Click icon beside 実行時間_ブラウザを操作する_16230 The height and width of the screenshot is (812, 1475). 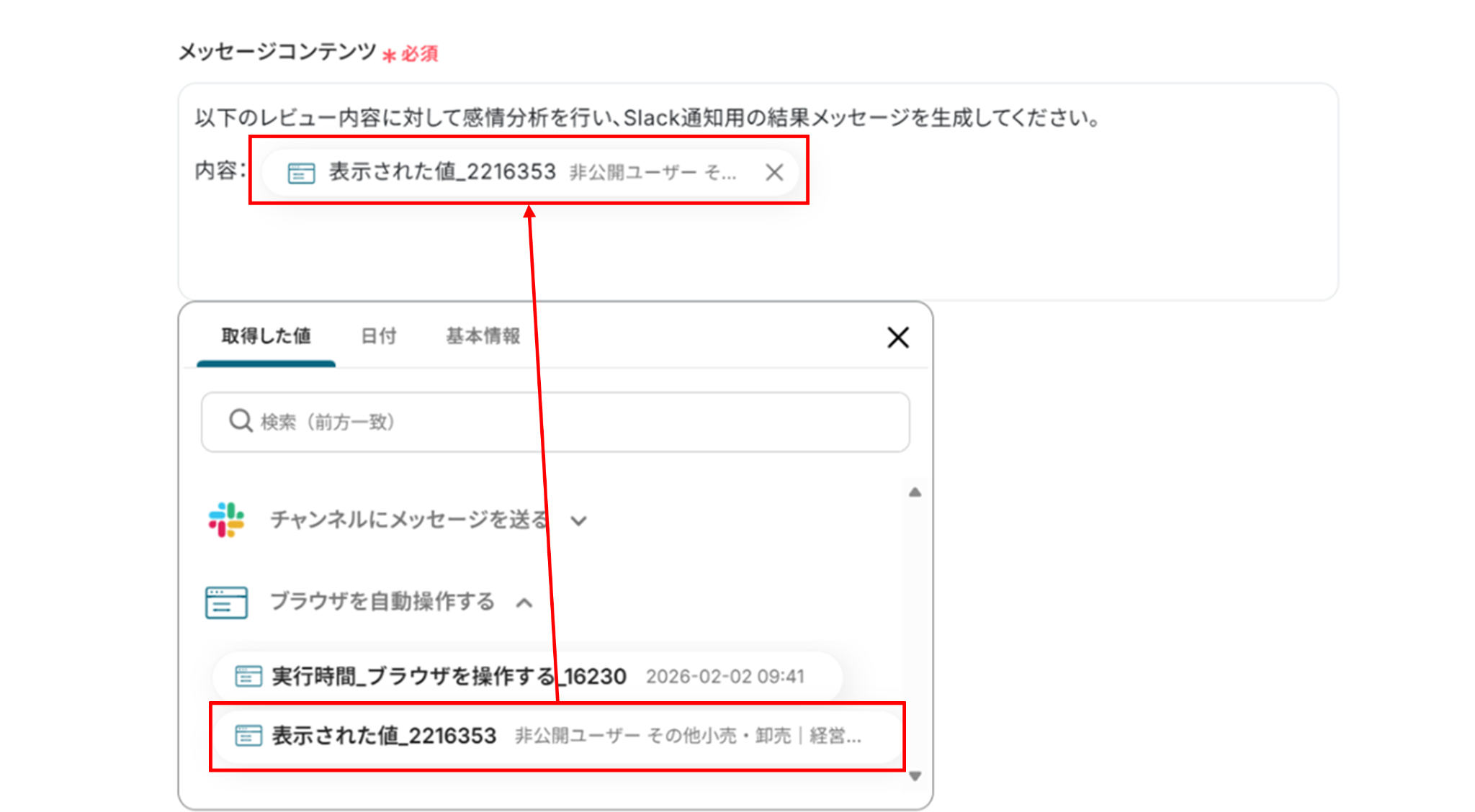(x=248, y=676)
